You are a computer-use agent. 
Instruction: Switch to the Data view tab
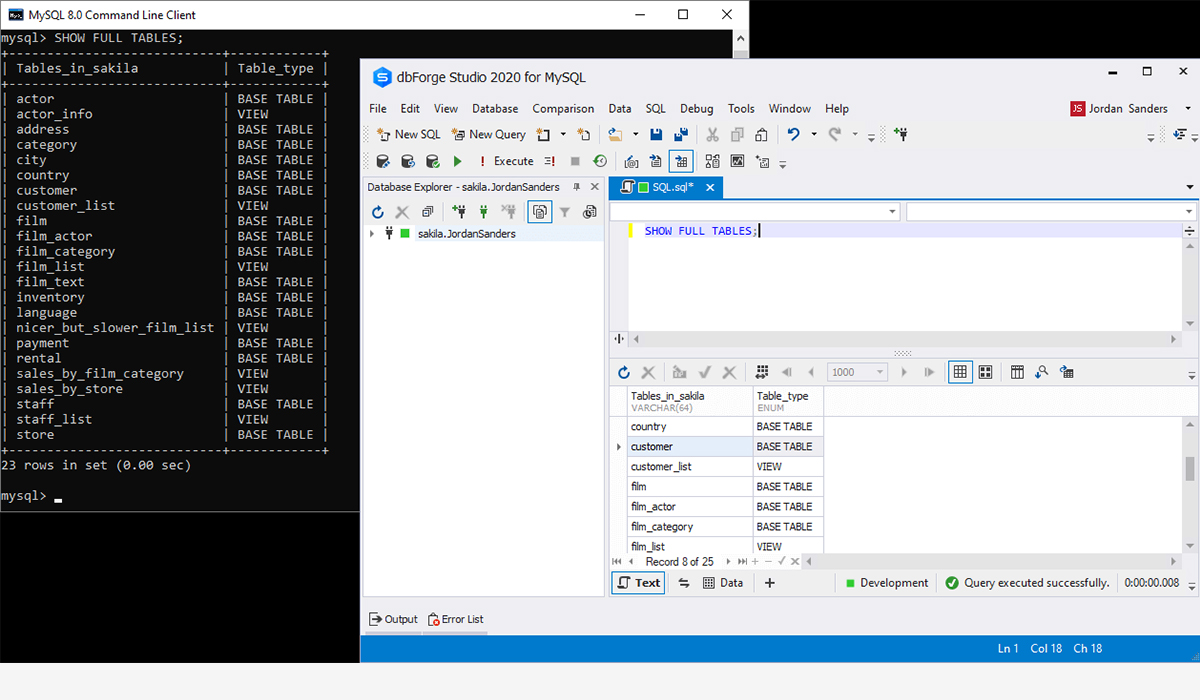pos(723,583)
